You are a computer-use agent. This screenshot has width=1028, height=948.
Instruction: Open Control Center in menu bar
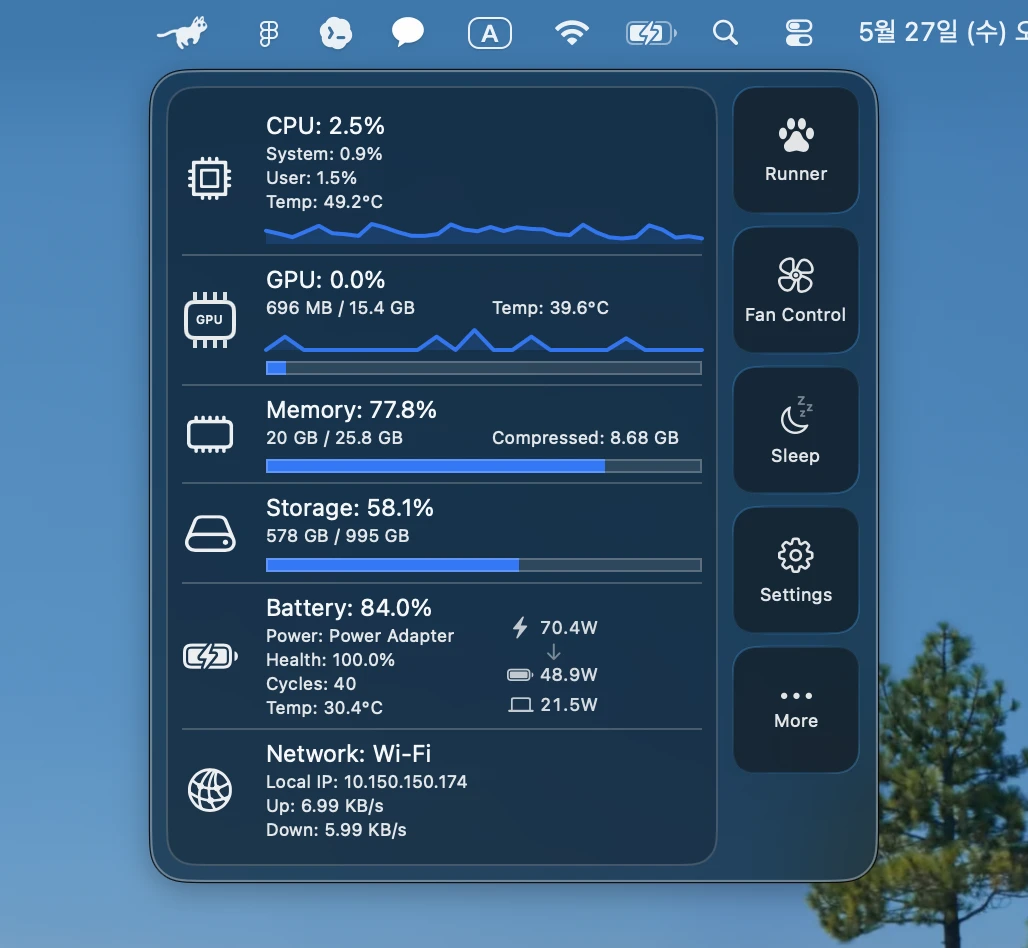coord(799,33)
